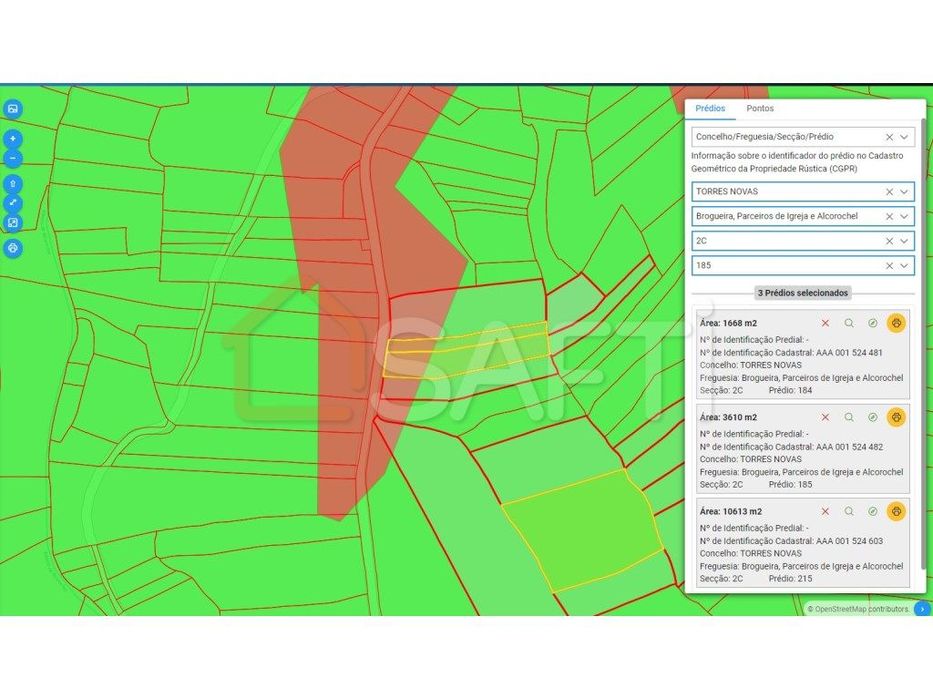Select cadastral ID 'AAA 001 524 482'
This screenshot has height=700, width=933.
pos(849,446)
